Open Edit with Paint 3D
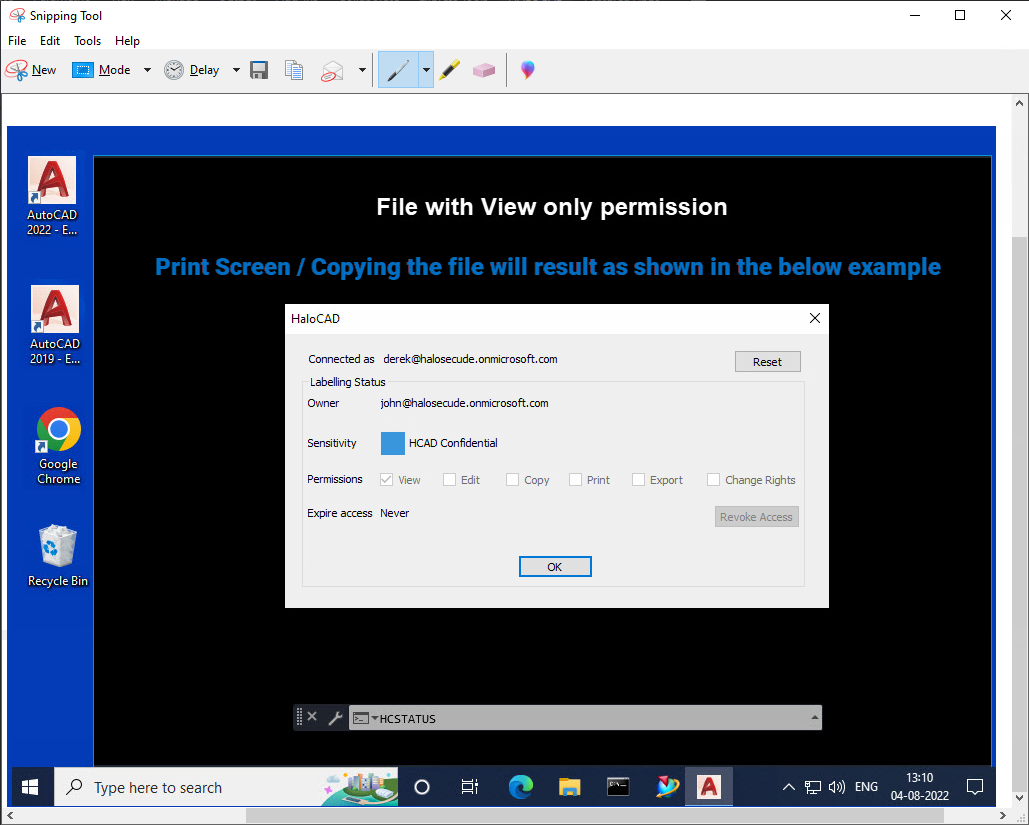This screenshot has height=825, width=1029. click(527, 70)
